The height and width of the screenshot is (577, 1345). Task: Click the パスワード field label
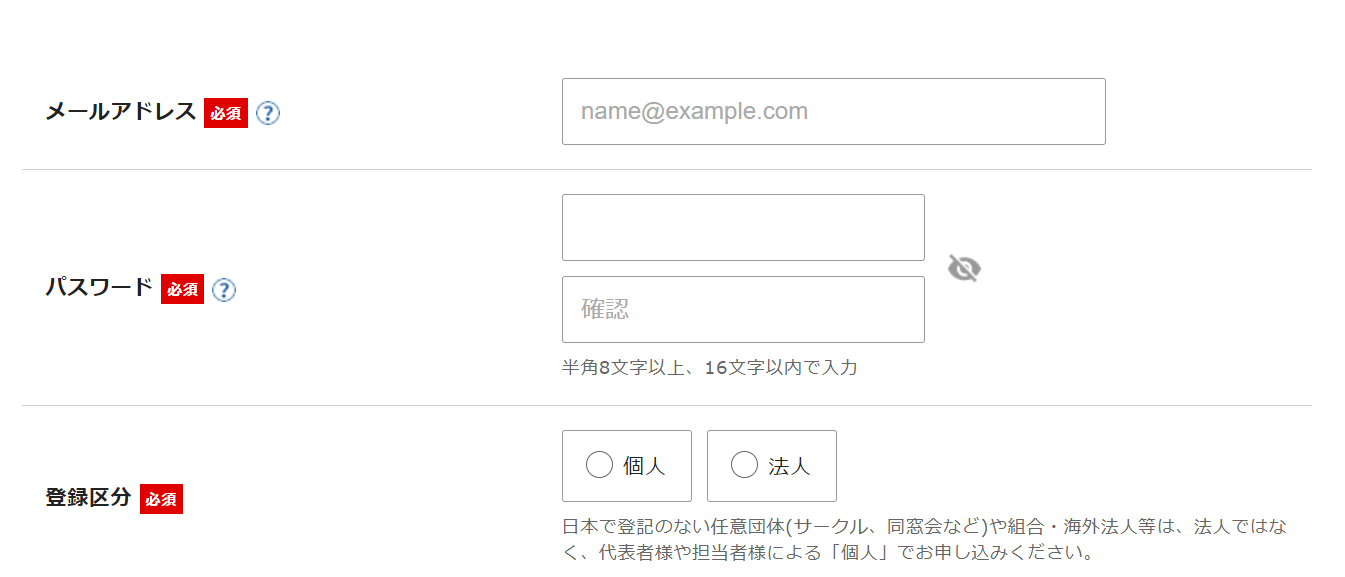99,289
